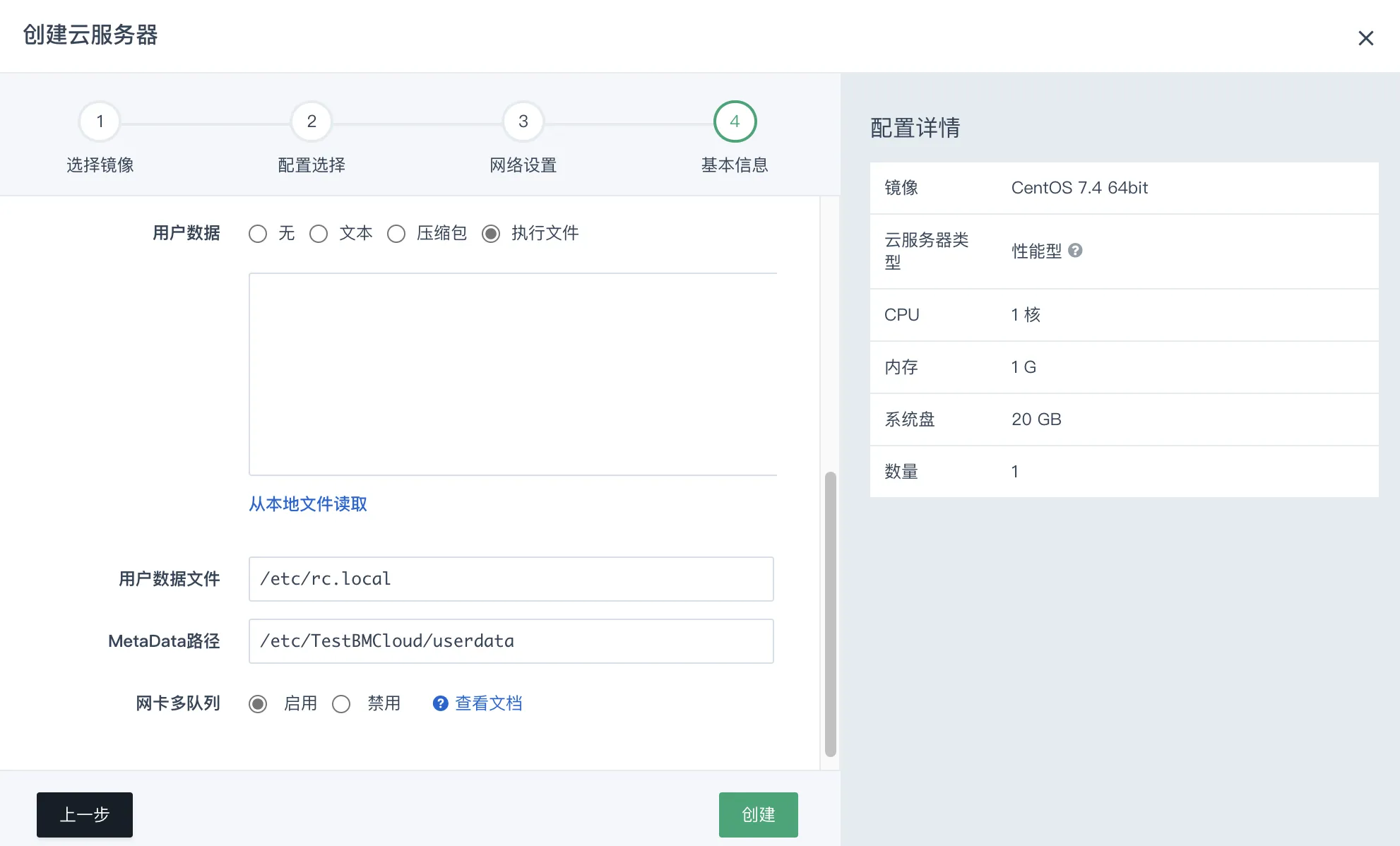
Task: Open 从本地文件读取 link
Action: pos(307,504)
